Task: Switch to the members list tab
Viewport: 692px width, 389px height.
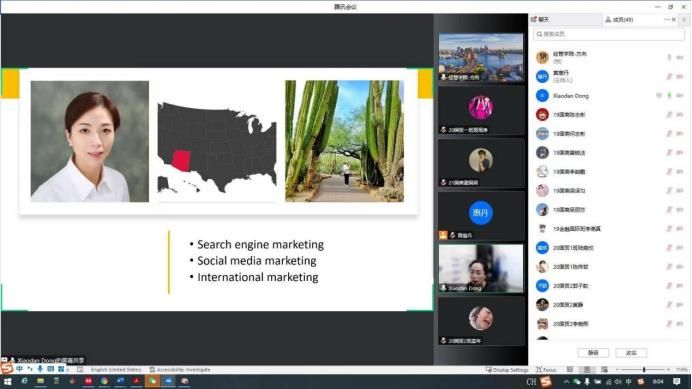Action: 619,19
